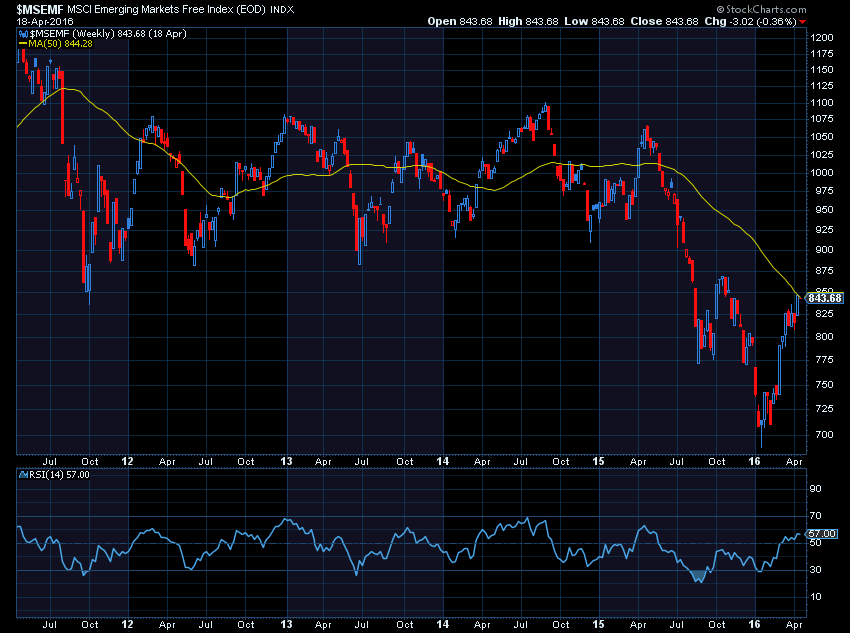
Task: Click the 30 level label on the RSI axis
Action: click(x=815, y=570)
